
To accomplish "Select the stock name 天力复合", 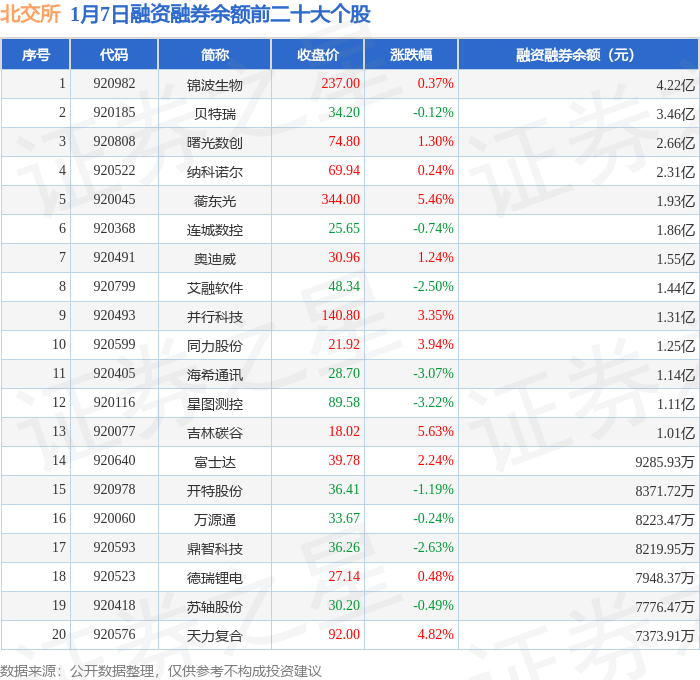I will [x=215, y=636].
